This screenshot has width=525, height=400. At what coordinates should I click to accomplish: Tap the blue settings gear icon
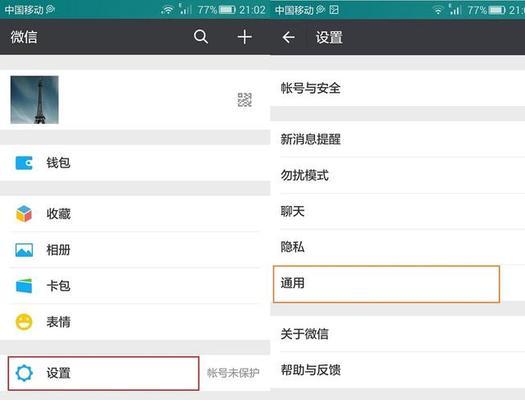[24, 373]
